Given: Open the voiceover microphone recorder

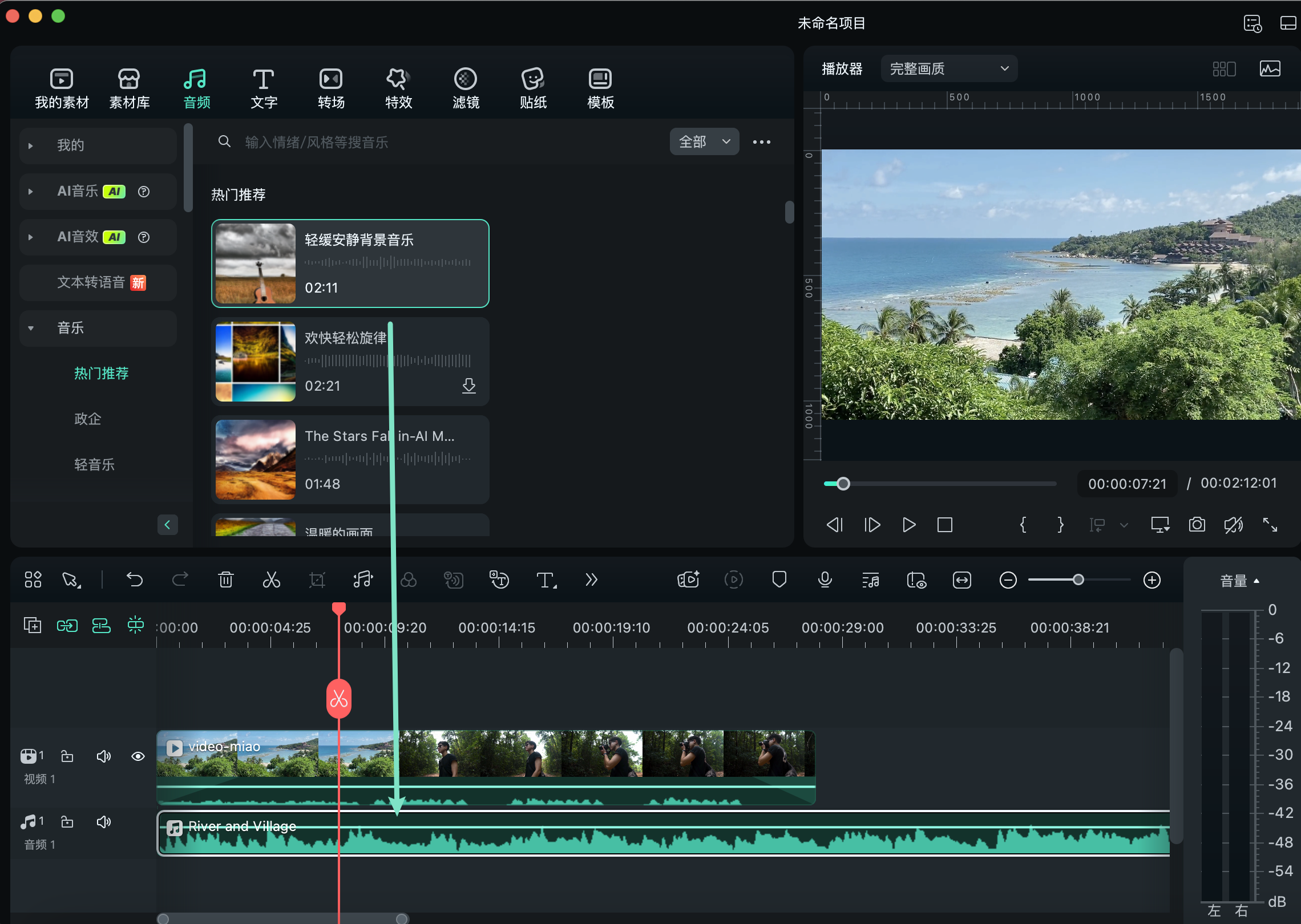Looking at the screenshot, I should pyautogui.click(x=825, y=580).
